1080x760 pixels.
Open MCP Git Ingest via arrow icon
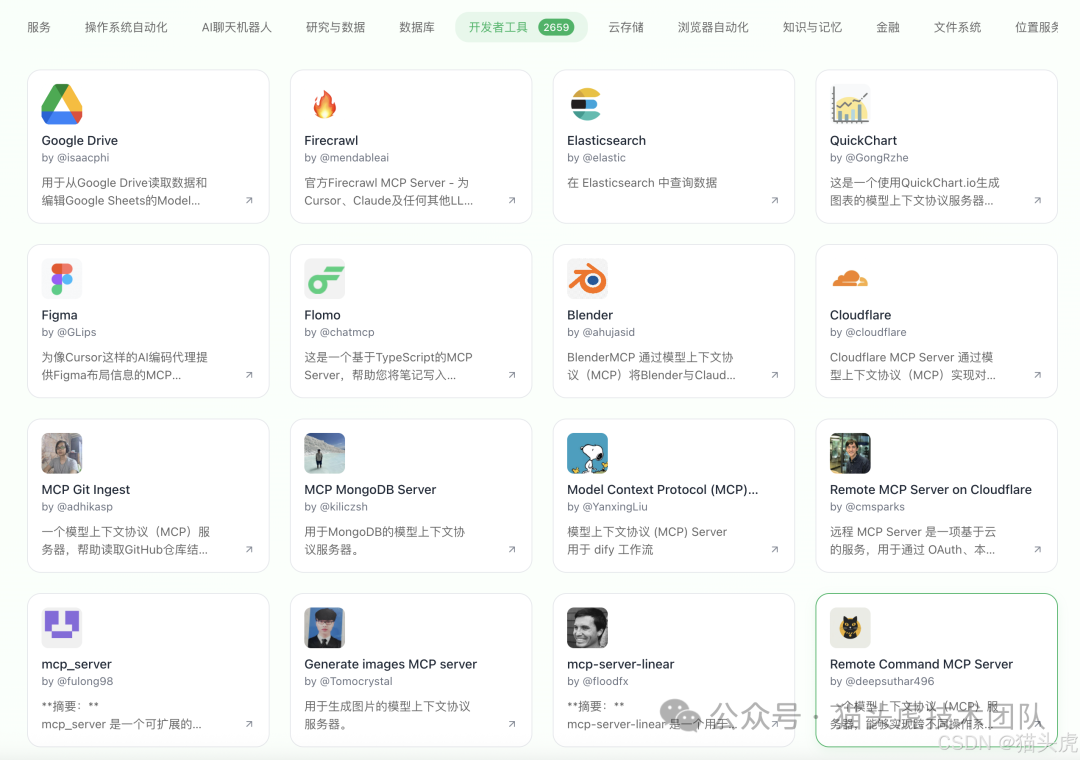point(249,549)
